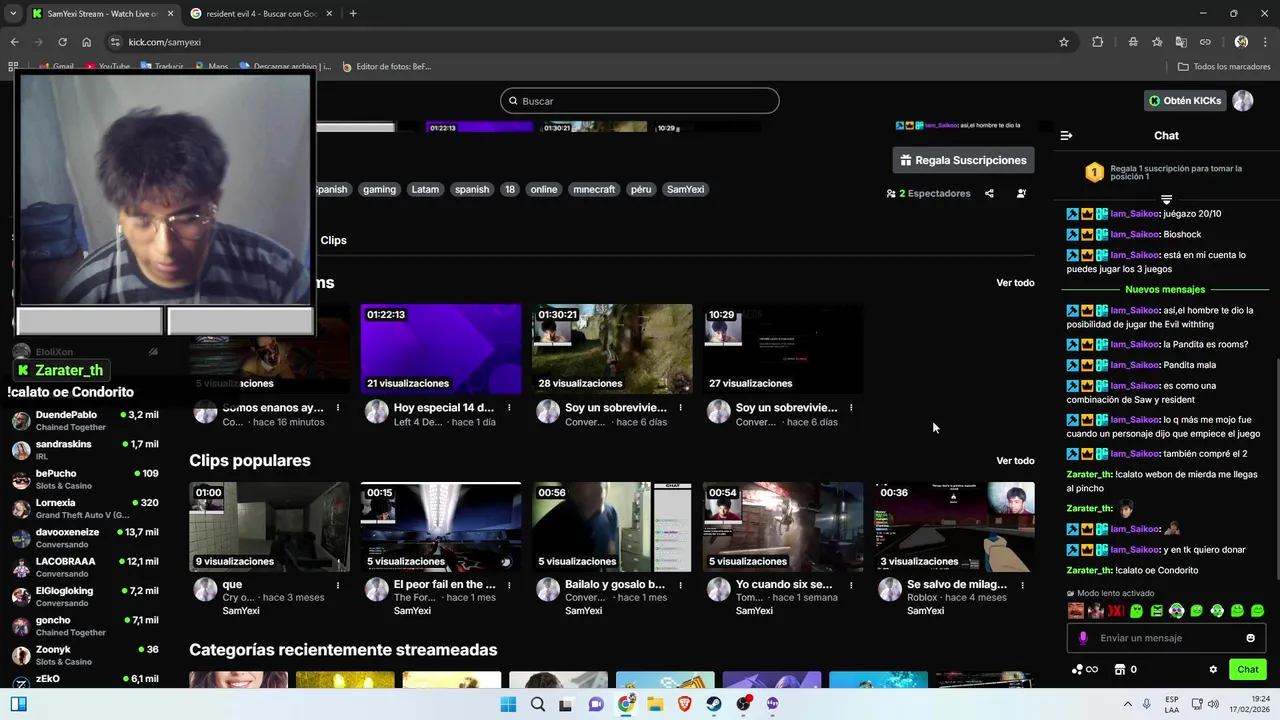Open options for 'Se salvo de milag...' clip
The image size is (1280, 720).
1022,585
